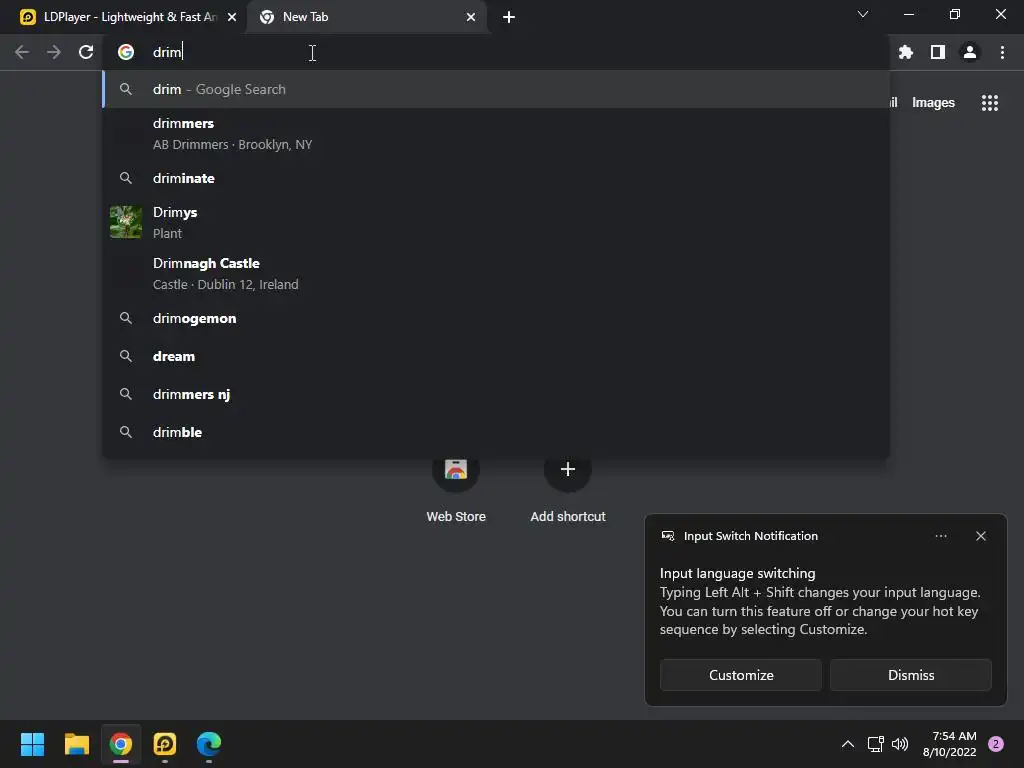Toggle the side panel icon
The width and height of the screenshot is (1024, 768).
click(x=938, y=52)
